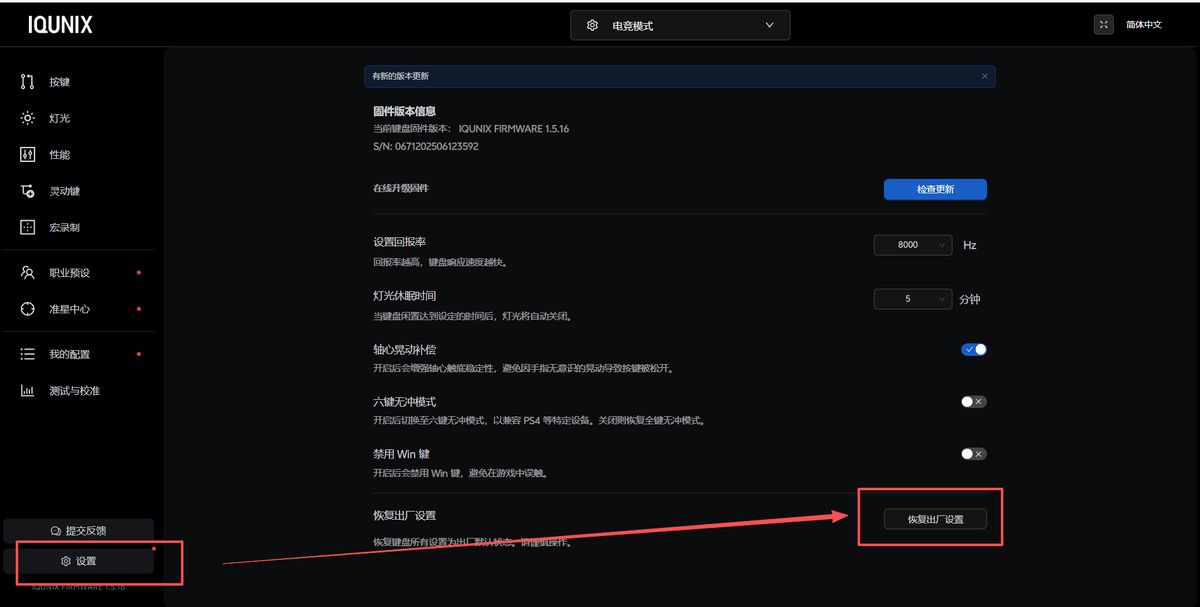Click the 职业预设 person icon
1200x607 pixels.
point(28,273)
